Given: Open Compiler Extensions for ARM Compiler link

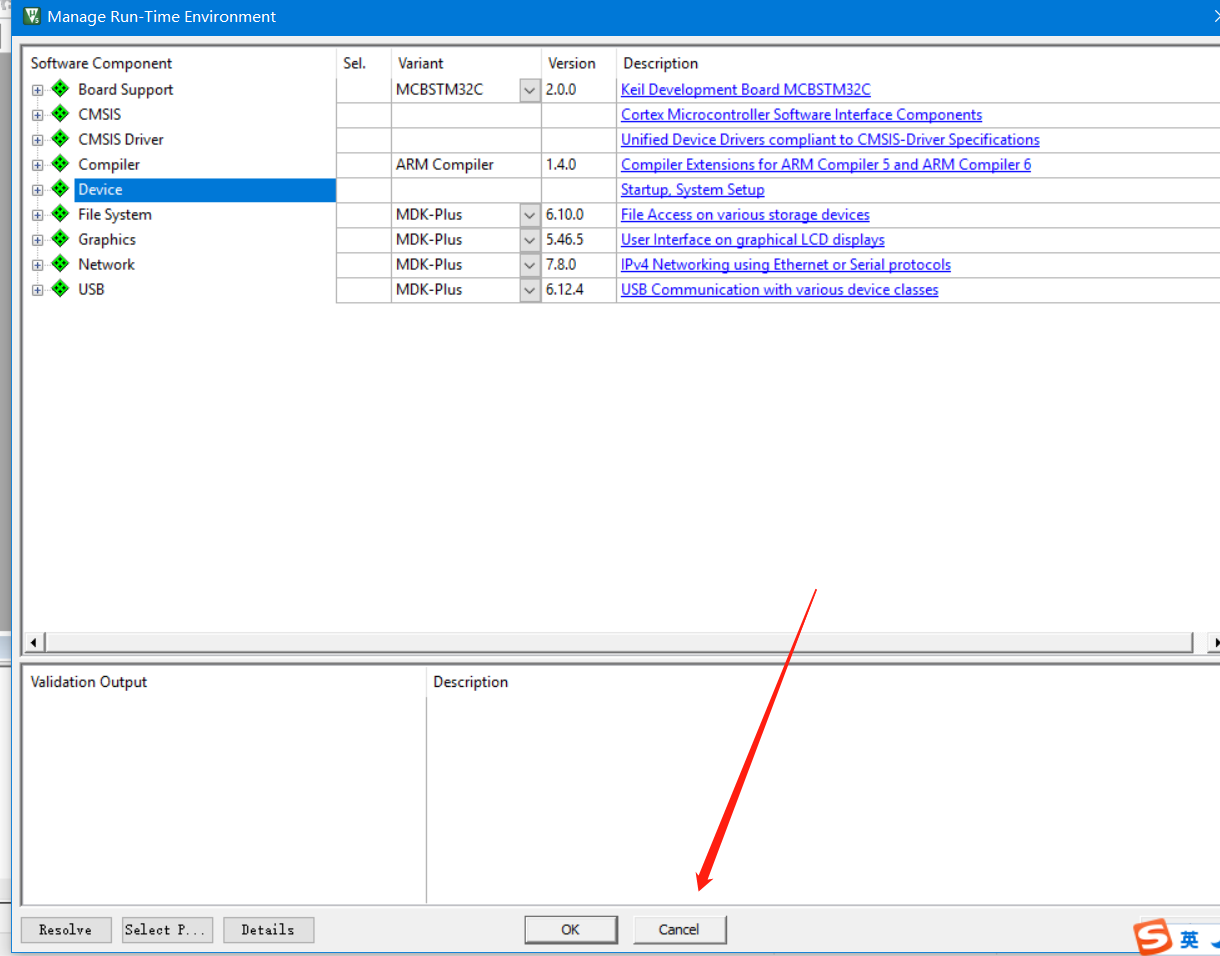Looking at the screenshot, I should pyautogui.click(x=826, y=164).
